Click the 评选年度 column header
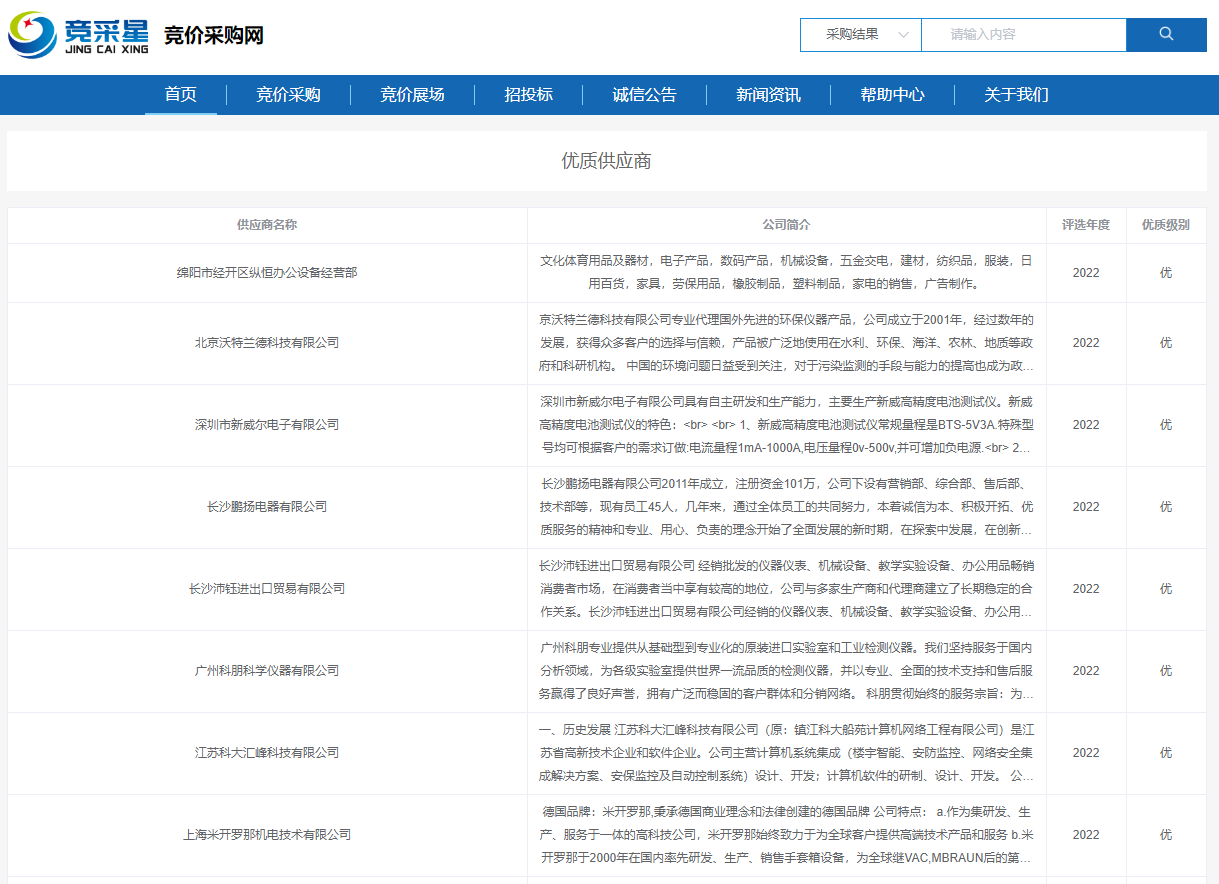Screen dimensions: 1219x884 [1085, 225]
